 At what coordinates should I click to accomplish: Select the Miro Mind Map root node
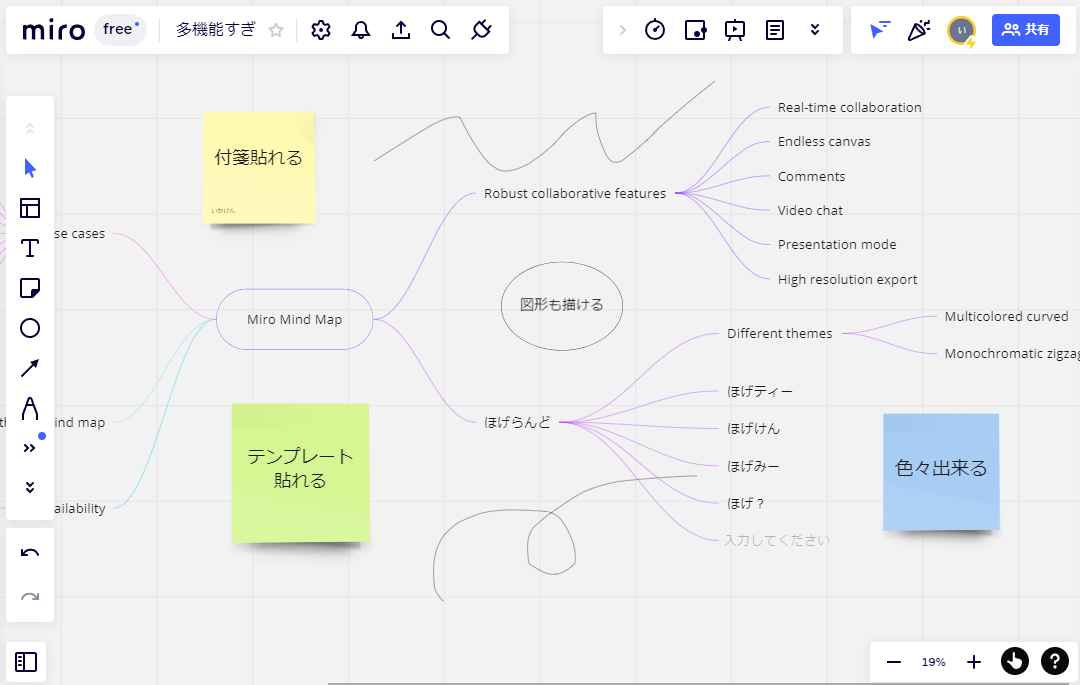click(x=295, y=319)
